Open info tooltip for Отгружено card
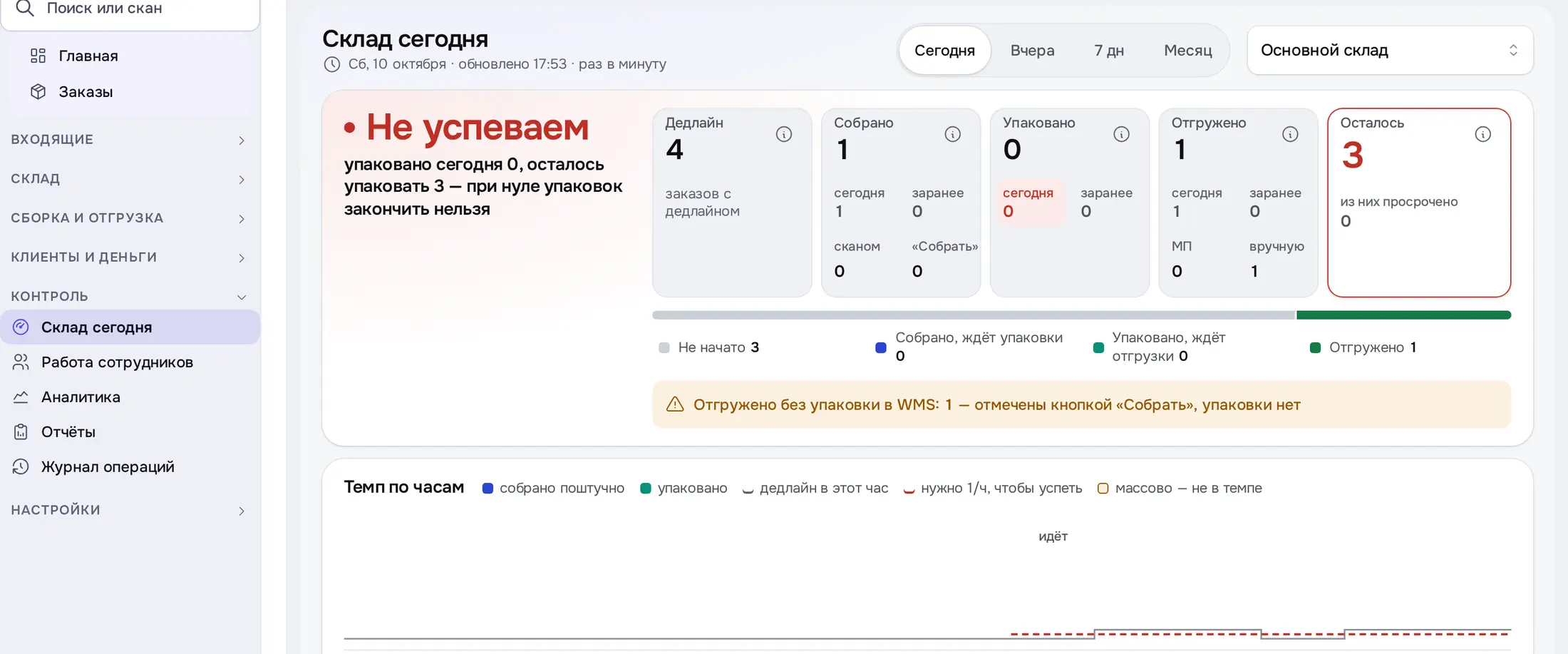This screenshot has height=654, width=1568. point(1290,134)
